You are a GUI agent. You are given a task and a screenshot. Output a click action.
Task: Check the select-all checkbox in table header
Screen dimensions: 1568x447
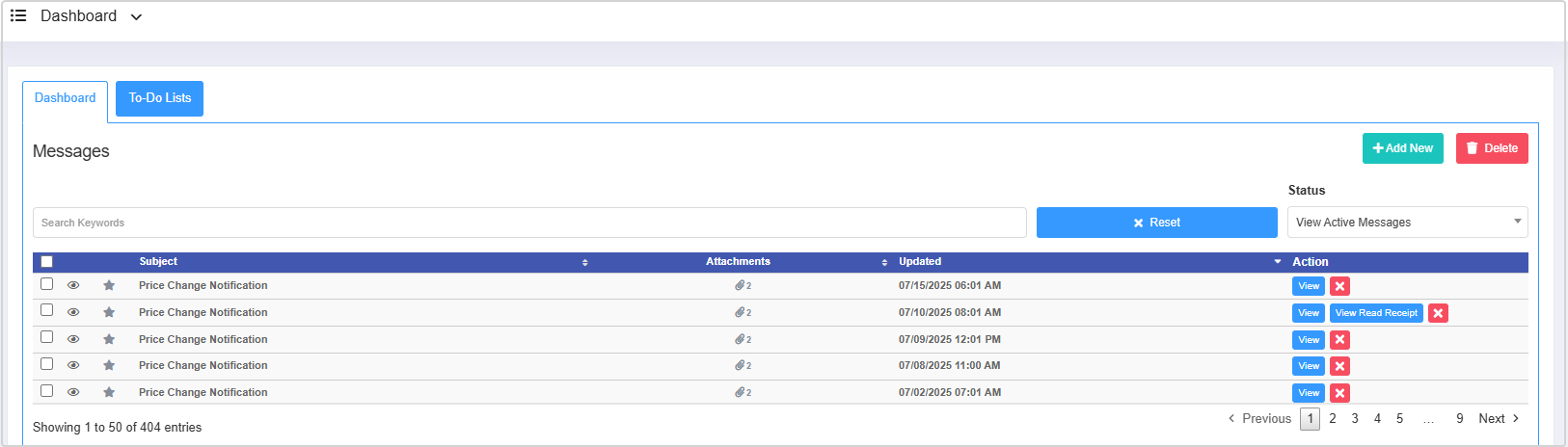point(46,262)
